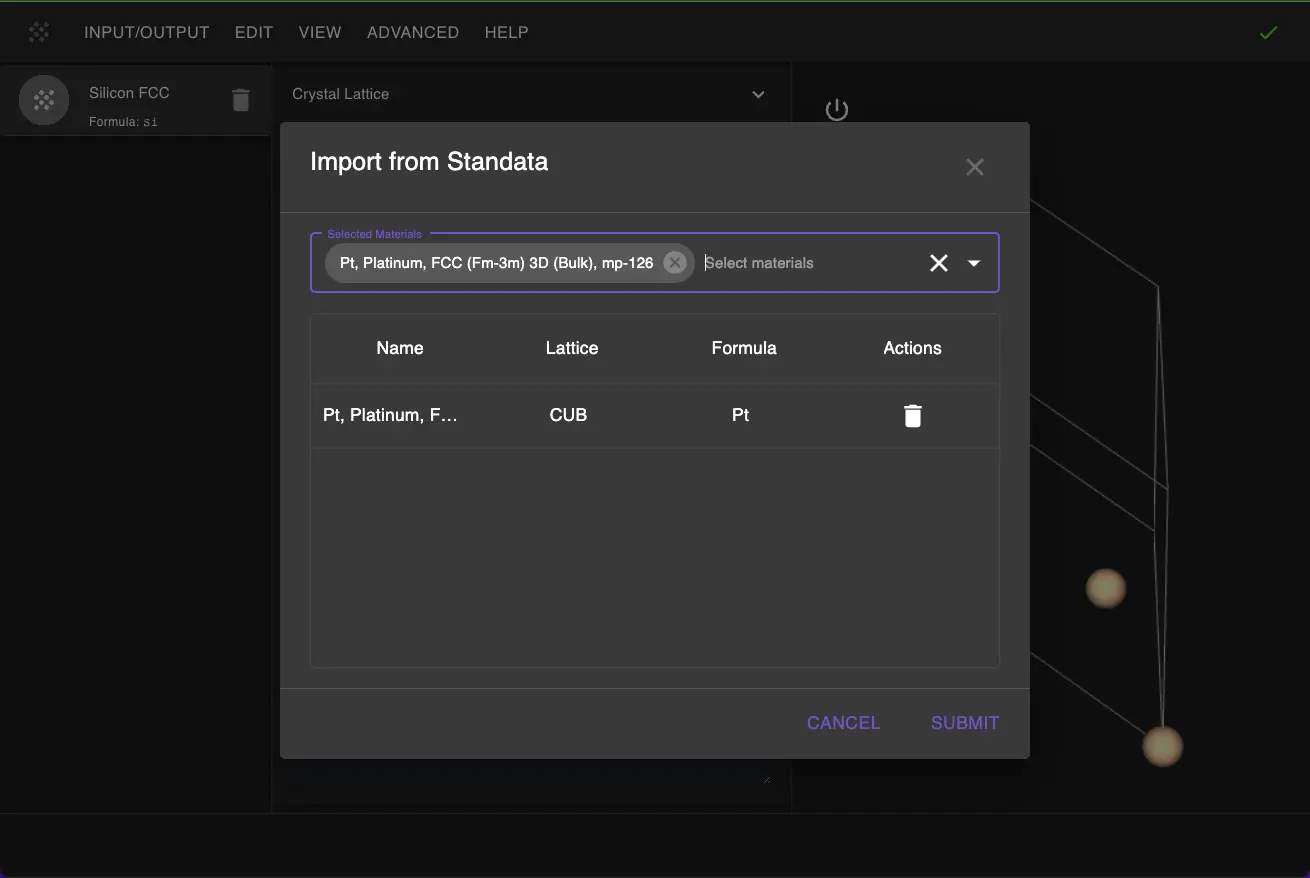1310x878 pixels.
Task: Click the power icon in the viewer
Action: point(837,110)
